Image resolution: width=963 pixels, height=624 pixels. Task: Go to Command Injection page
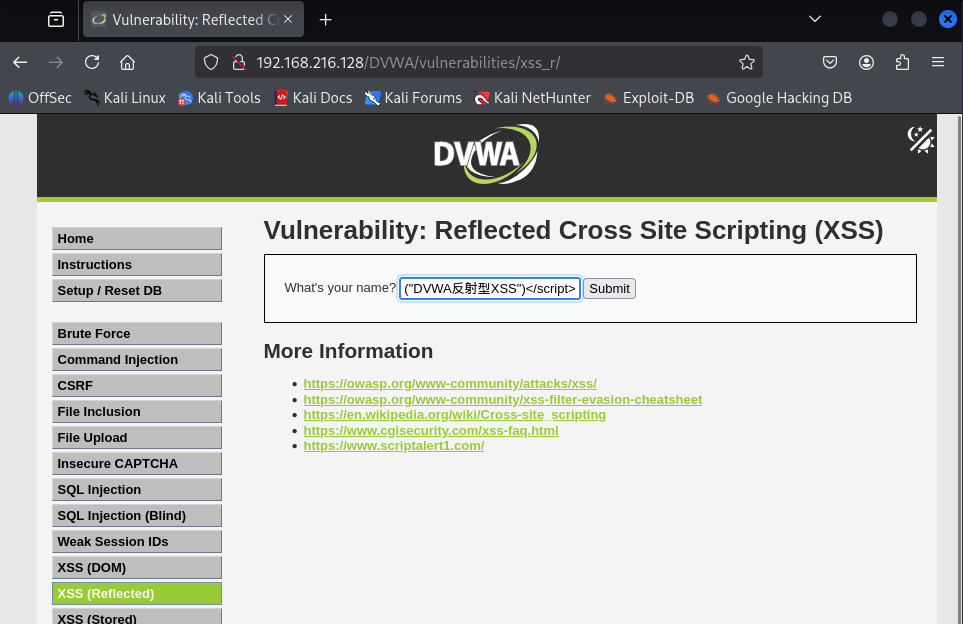coord(137,359)
